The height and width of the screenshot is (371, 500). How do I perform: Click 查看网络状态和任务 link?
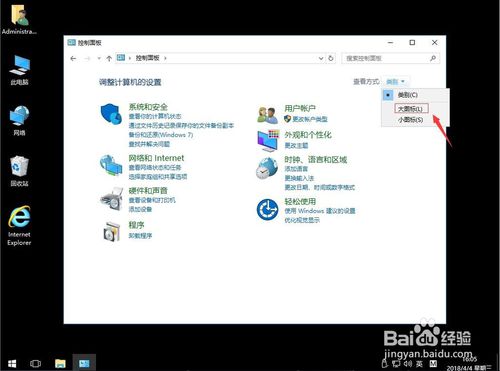[x=155, y=167]
